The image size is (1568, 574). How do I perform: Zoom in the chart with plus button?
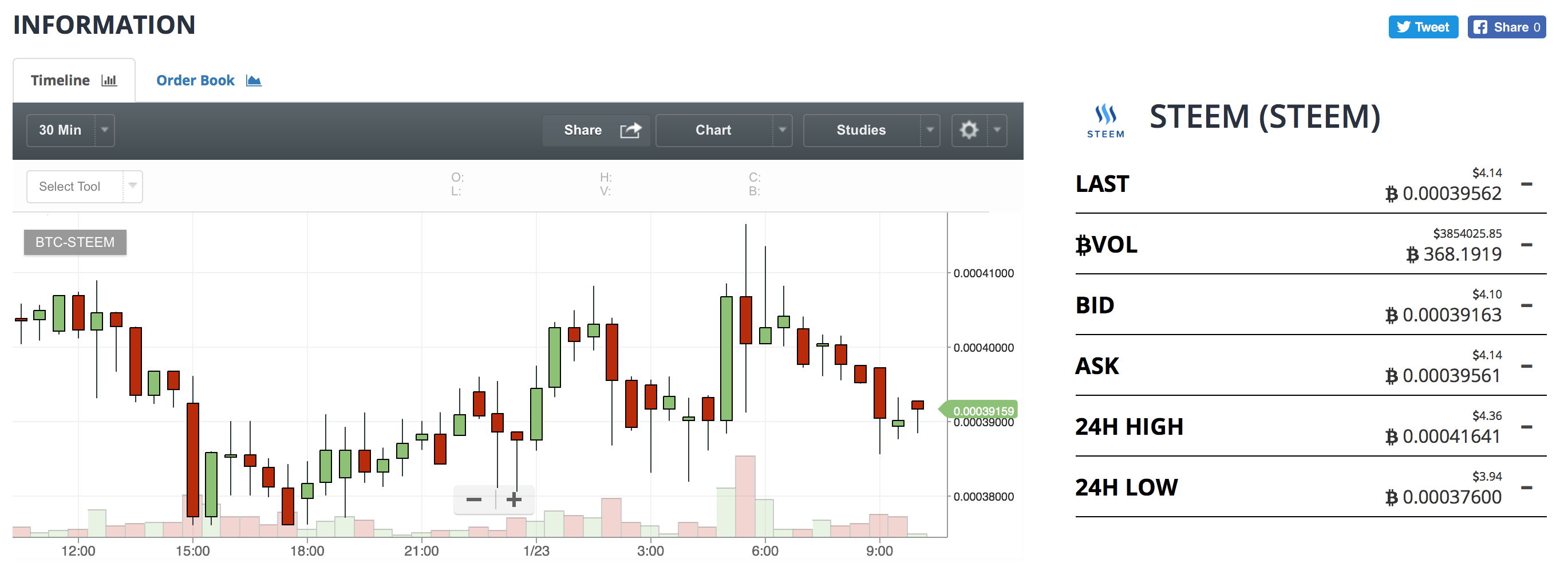pyautogui.click(x=514, y=500)
